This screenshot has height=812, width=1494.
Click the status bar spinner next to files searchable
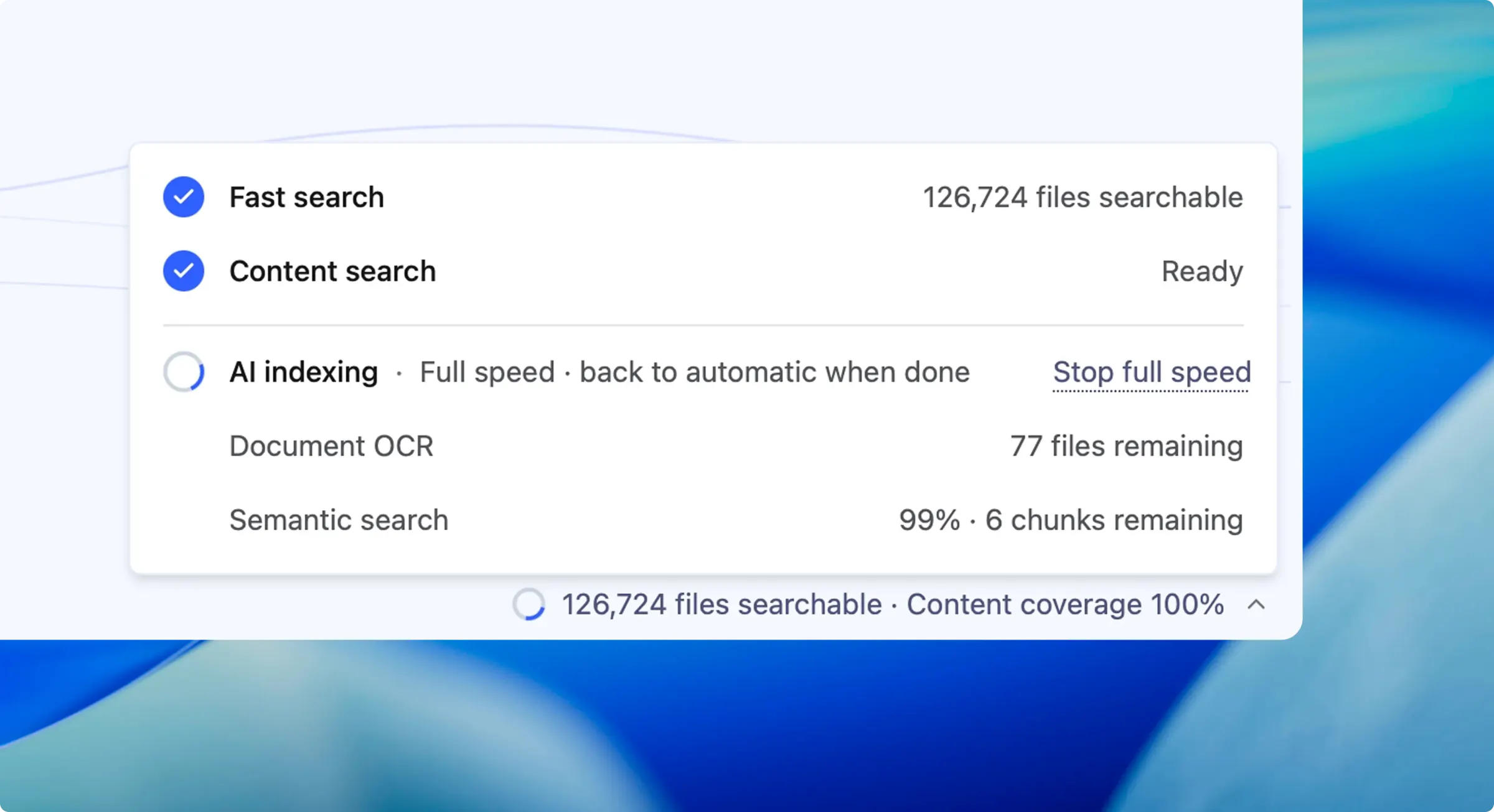(x=529, y=604)
